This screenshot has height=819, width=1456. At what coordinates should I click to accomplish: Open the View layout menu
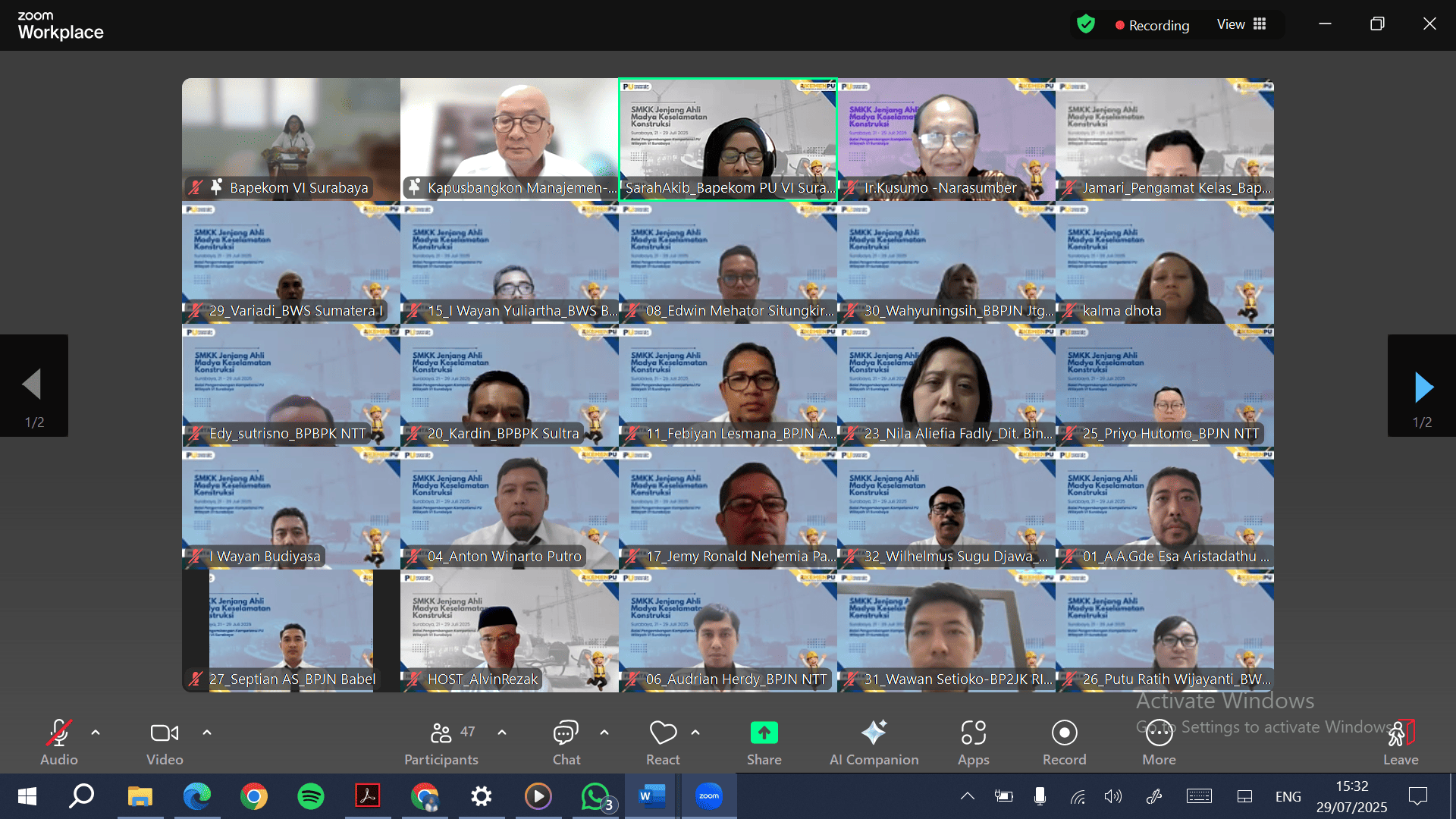click(1241, 24)
